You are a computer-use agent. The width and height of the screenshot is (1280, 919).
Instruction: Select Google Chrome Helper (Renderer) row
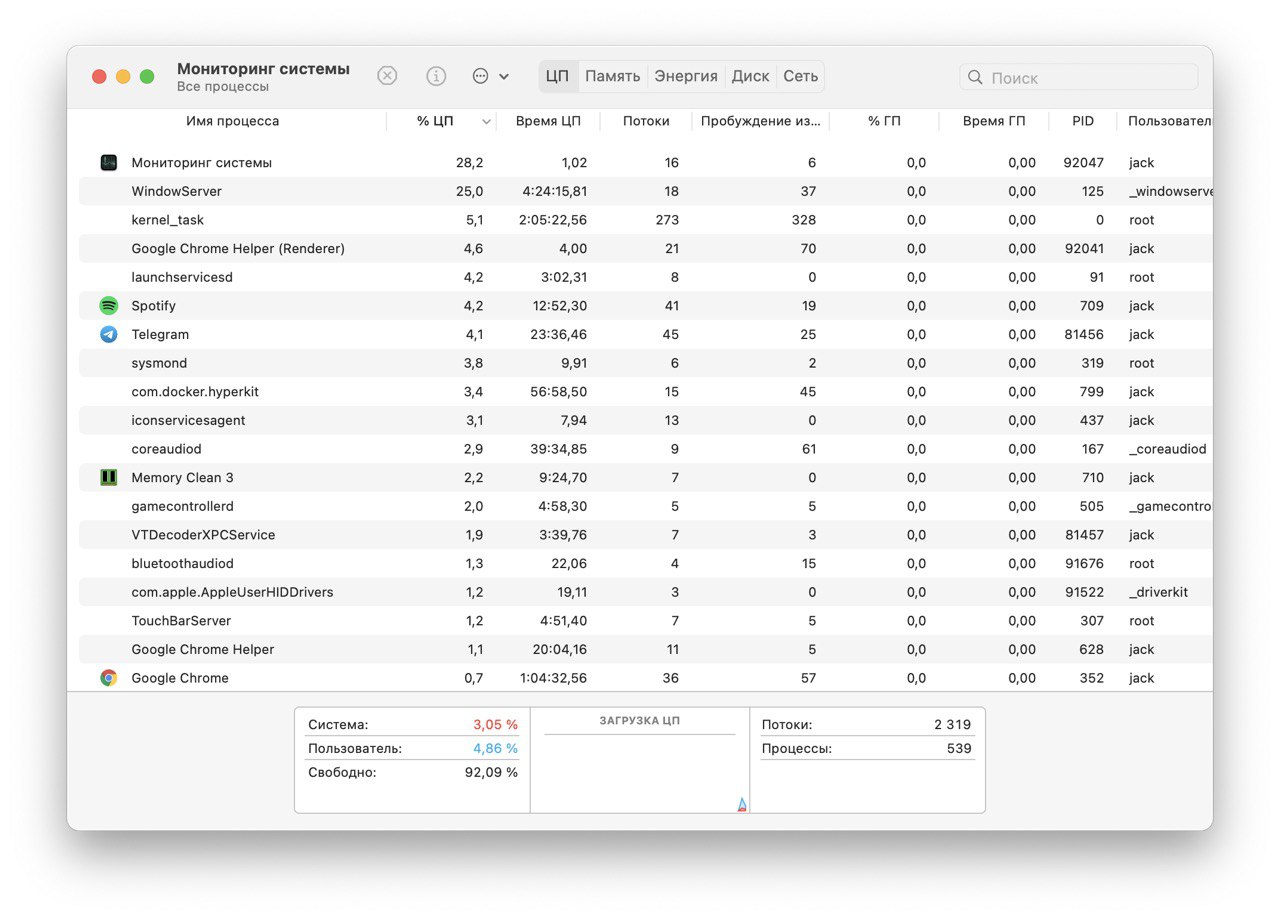coord(646,249)
